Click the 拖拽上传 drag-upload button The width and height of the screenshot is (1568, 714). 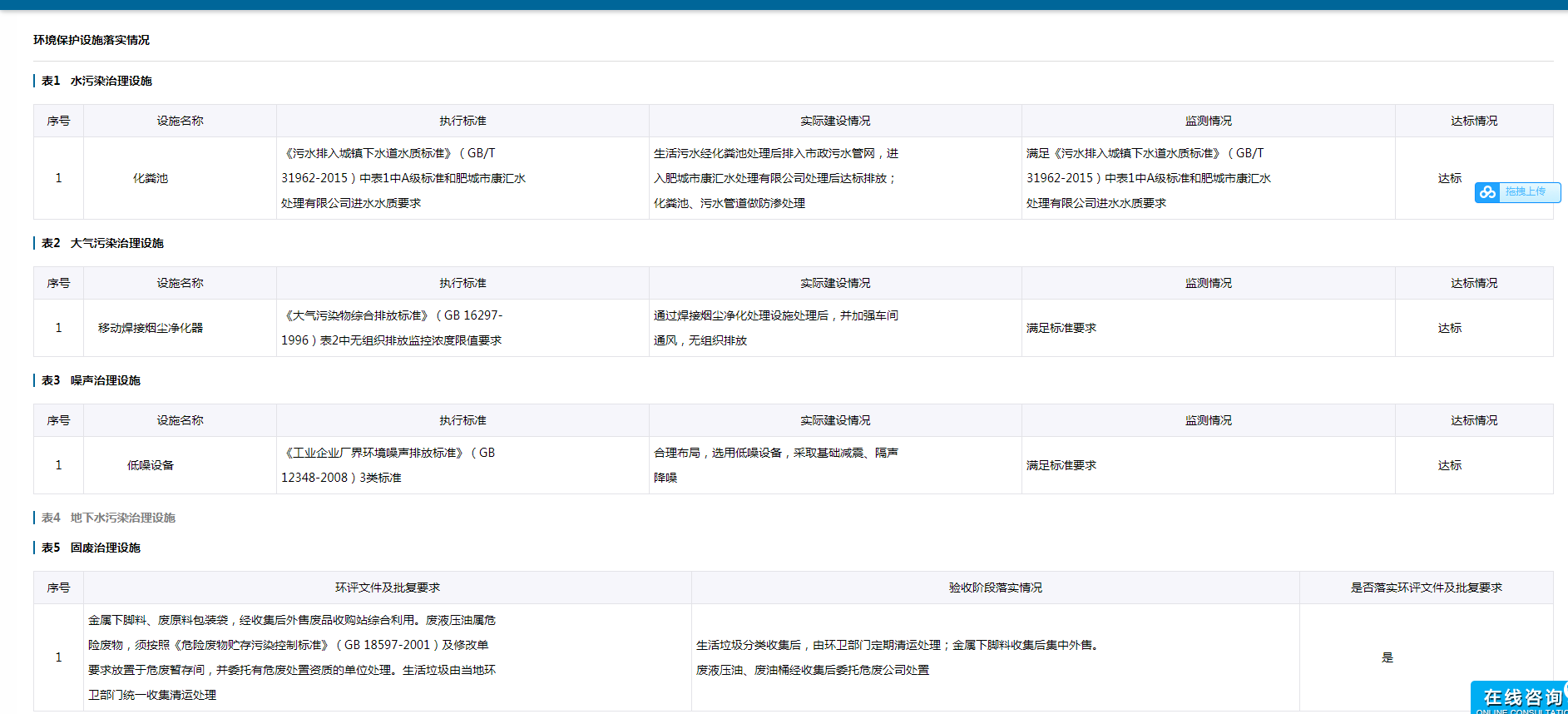click(x=1526, y=192)
